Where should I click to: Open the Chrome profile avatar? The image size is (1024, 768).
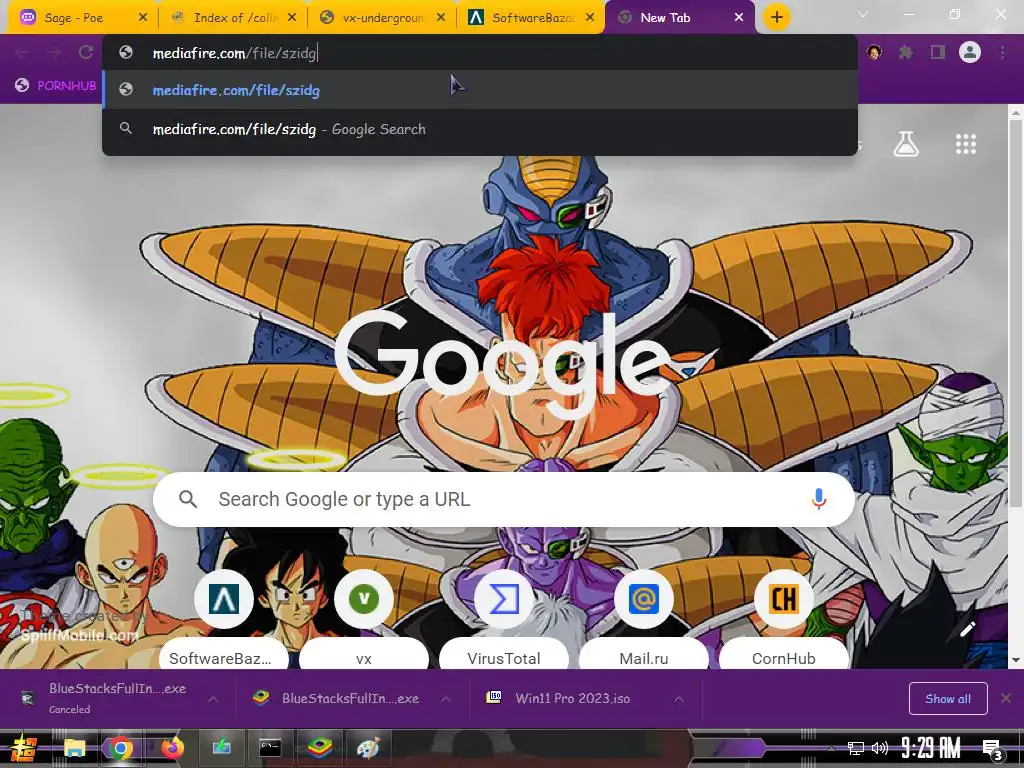970,52
